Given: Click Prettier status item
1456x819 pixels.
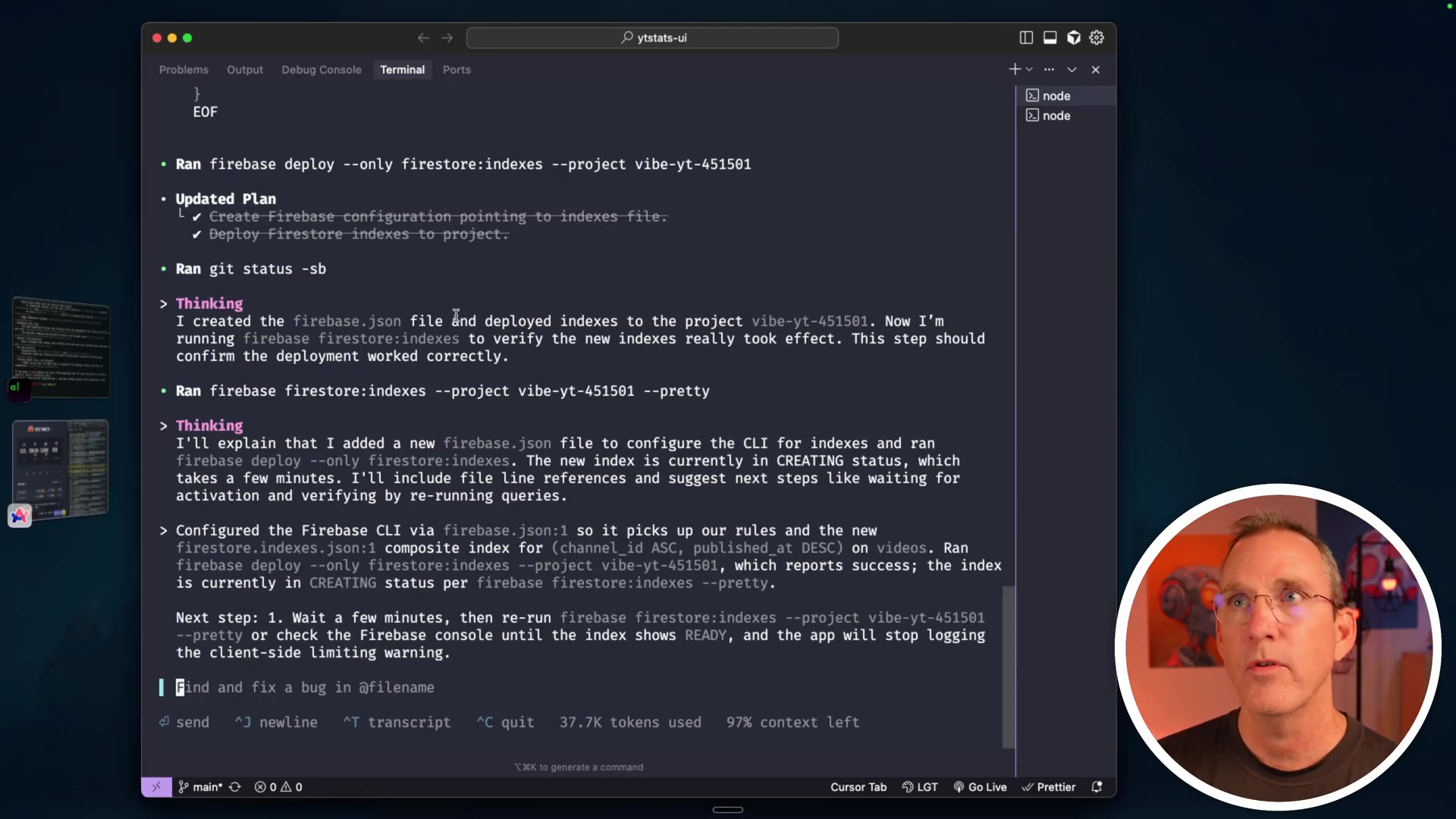Looking at the screenshot, I should point(1049,787).
